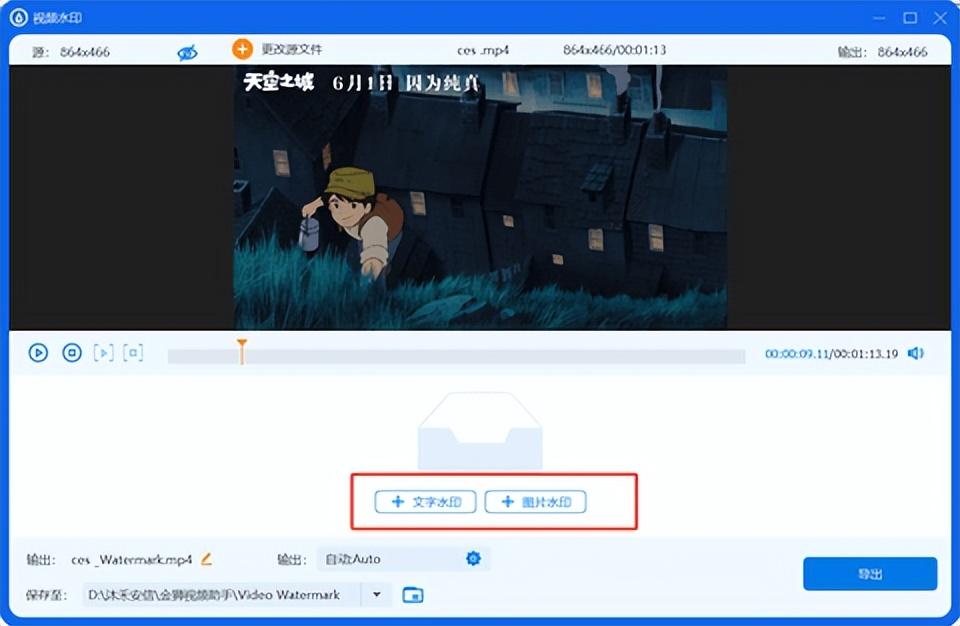Screen dimensions: 960x626
Task: Add a text watermark (文字水印)
Action: (x=426, y=502)
